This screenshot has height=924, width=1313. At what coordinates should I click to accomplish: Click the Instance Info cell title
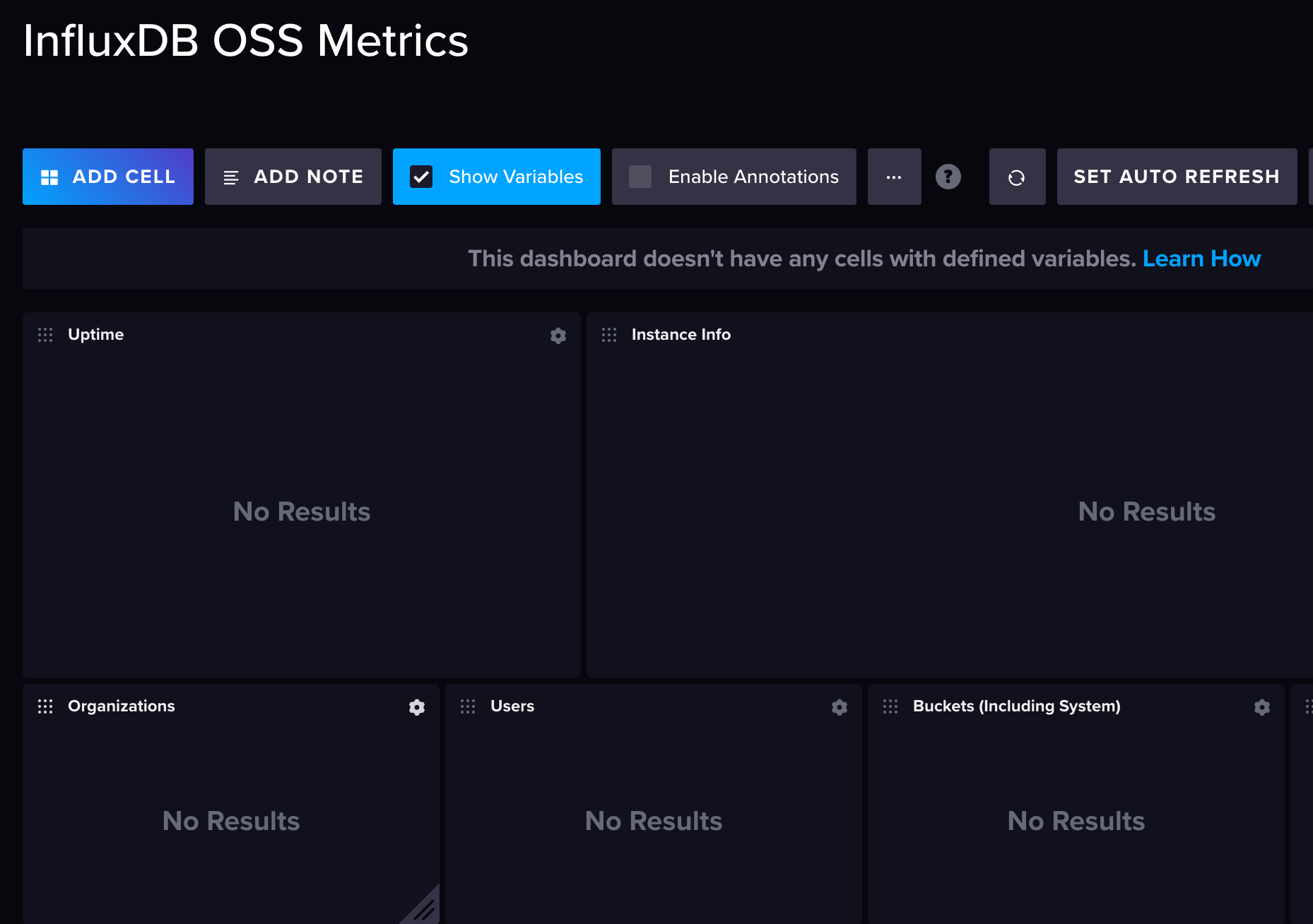pos(681,335)
